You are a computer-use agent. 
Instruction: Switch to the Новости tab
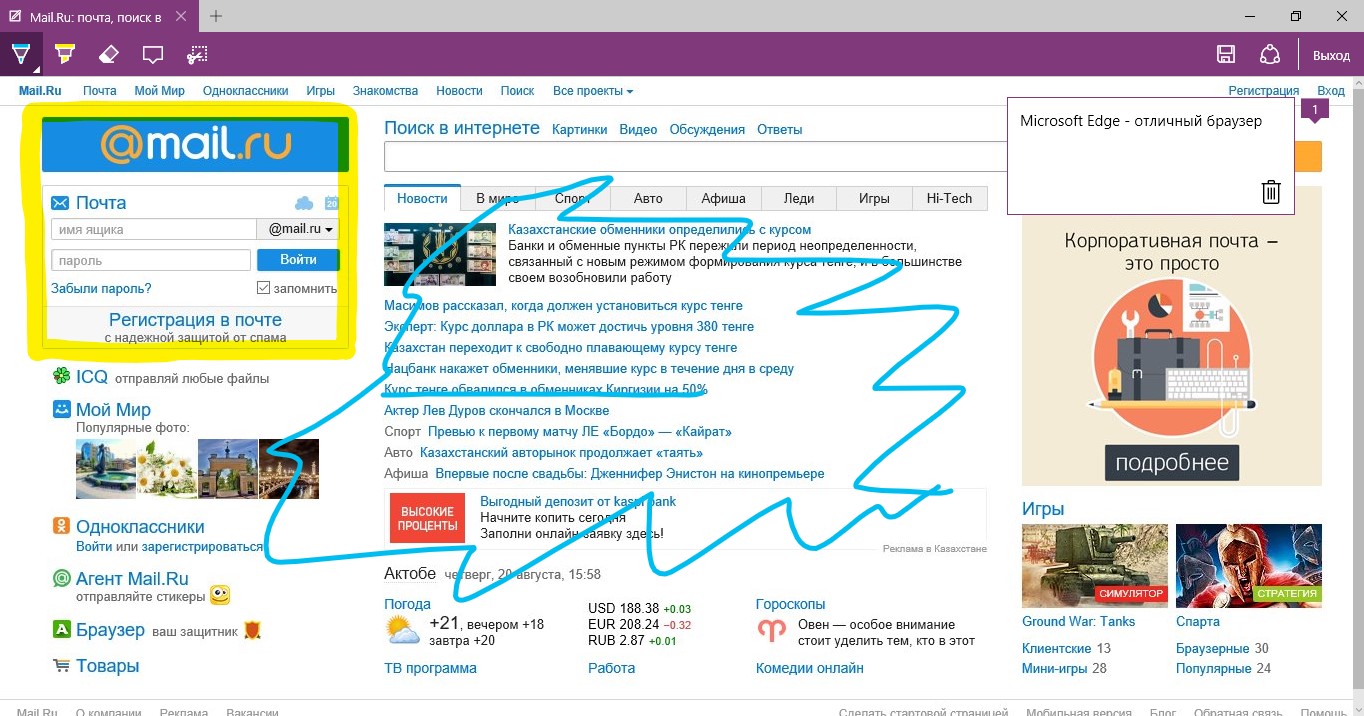point(422,198)
